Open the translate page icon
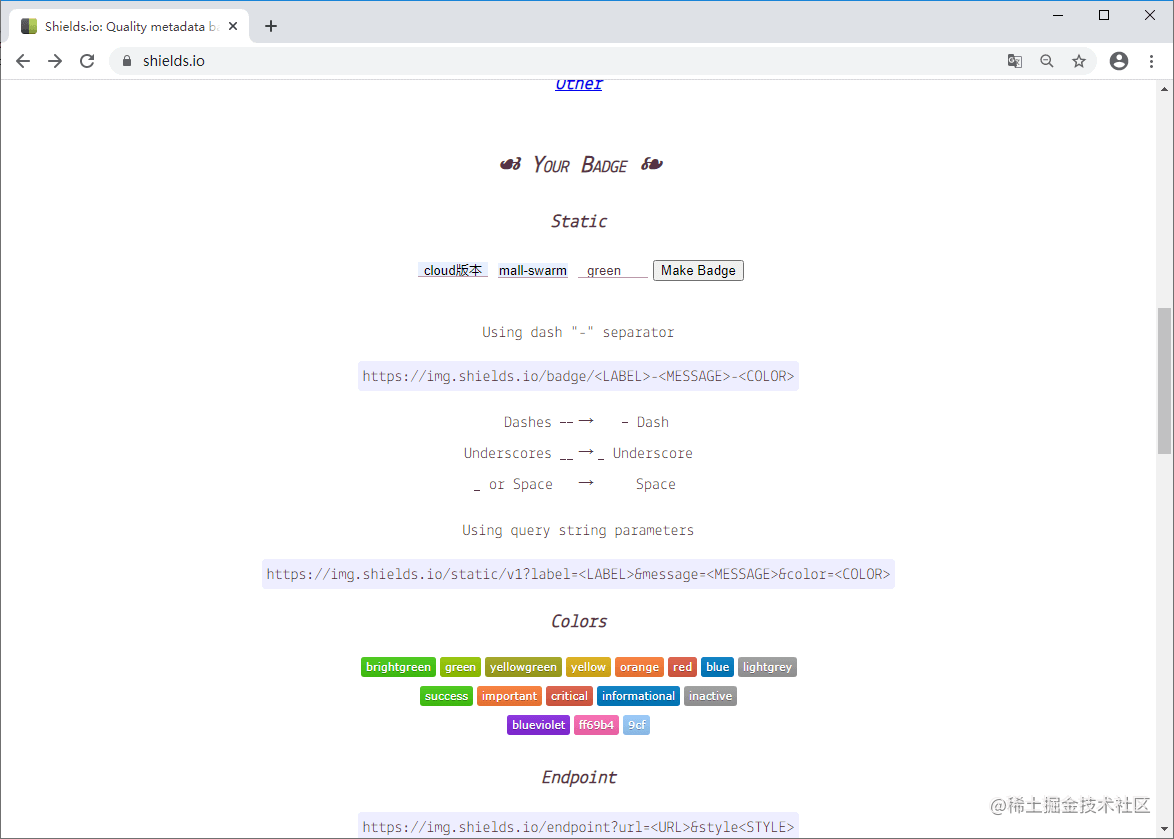The height and width of the screenshot is (839, 1174). click(x=1015, y=61)
